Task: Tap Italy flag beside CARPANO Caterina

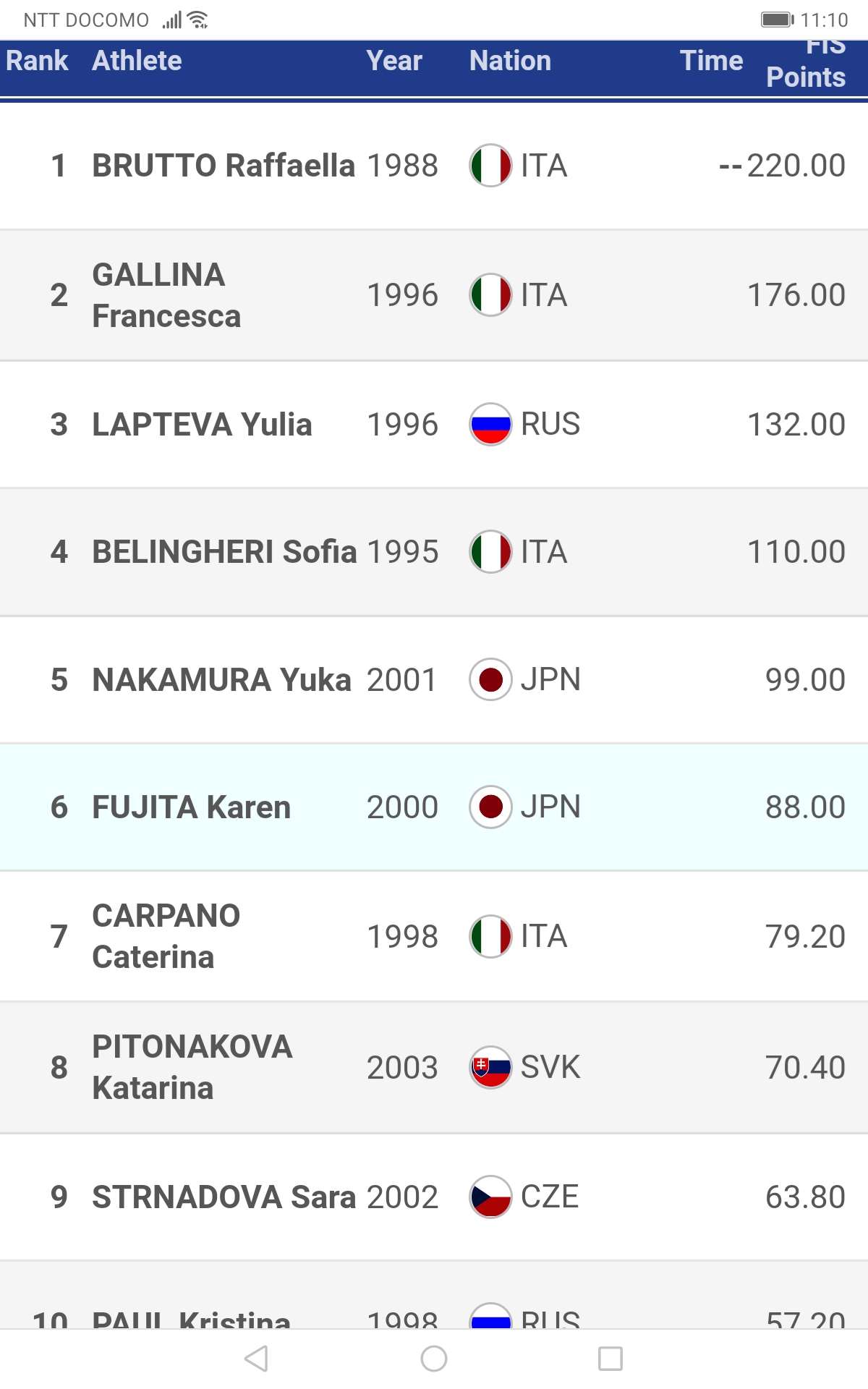Action: [x=490, y=936]
